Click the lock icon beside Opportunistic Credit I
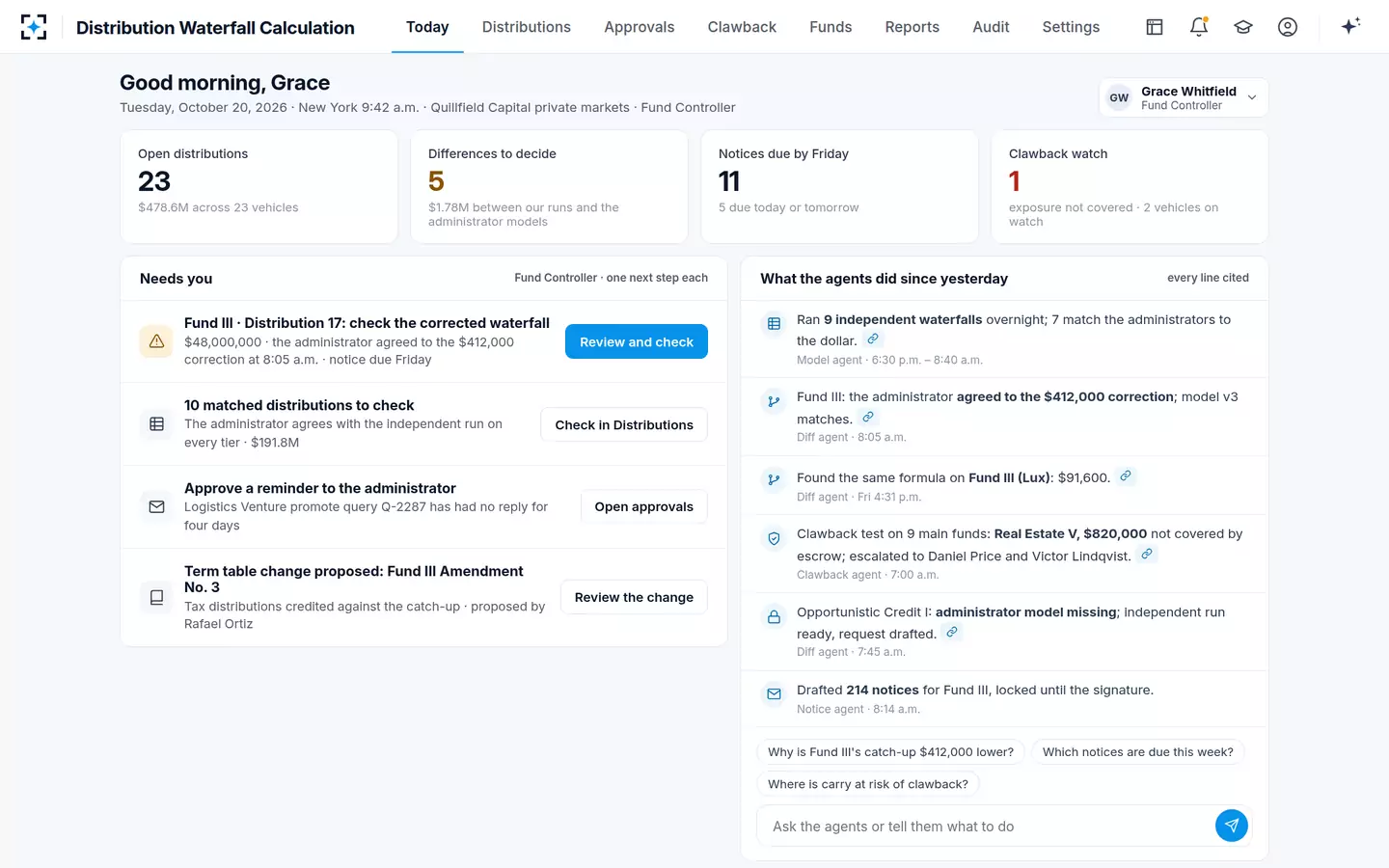 tap(774, 616)
